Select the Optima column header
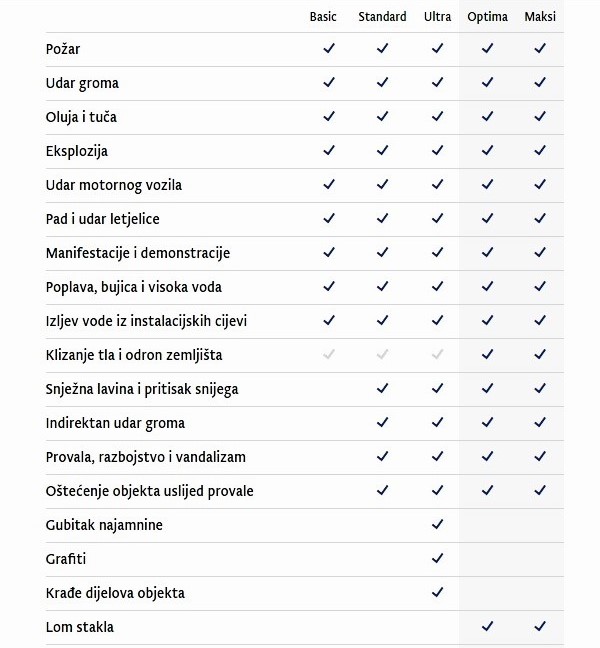Viewport: 600px width, 648px height. (487, 16)
